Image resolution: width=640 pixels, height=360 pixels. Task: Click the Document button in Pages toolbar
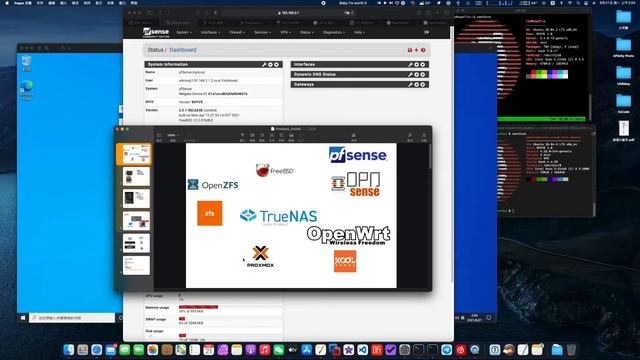pos(424,137)
